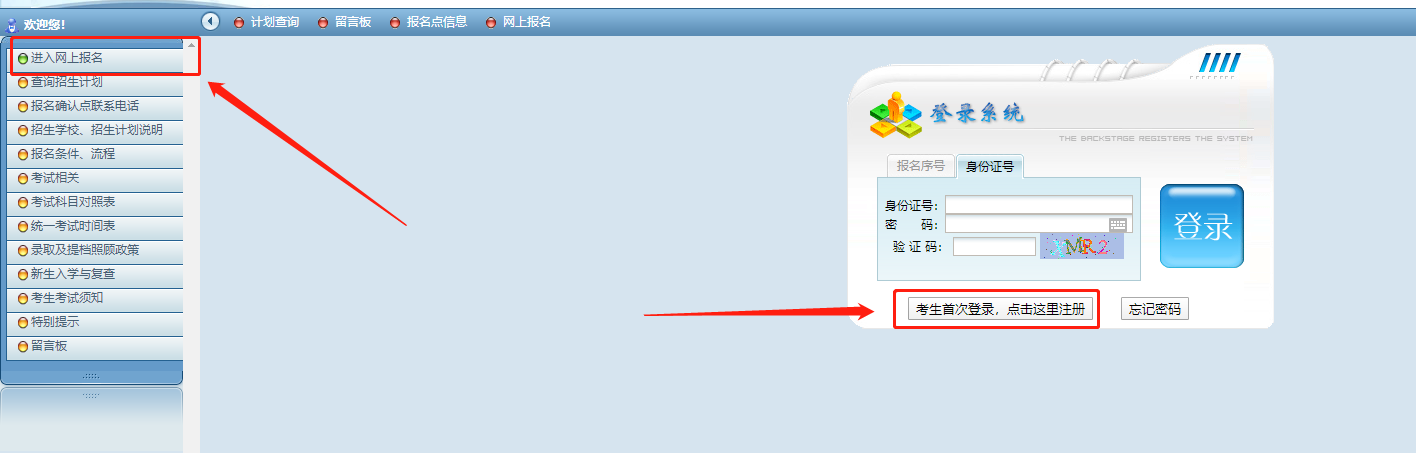Click the colorful 登录系统 logo icon
The width and height of the screenshot is (1416, 453).
pyautogui.click(x=894, y=115)
